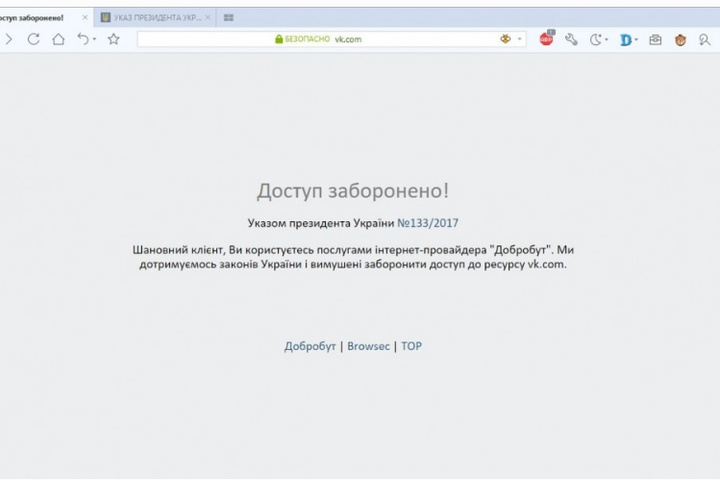Follow the Browsec link
The width and height of the screenshot is (720, 480).
pyautogui.click(x=368, y=346)
